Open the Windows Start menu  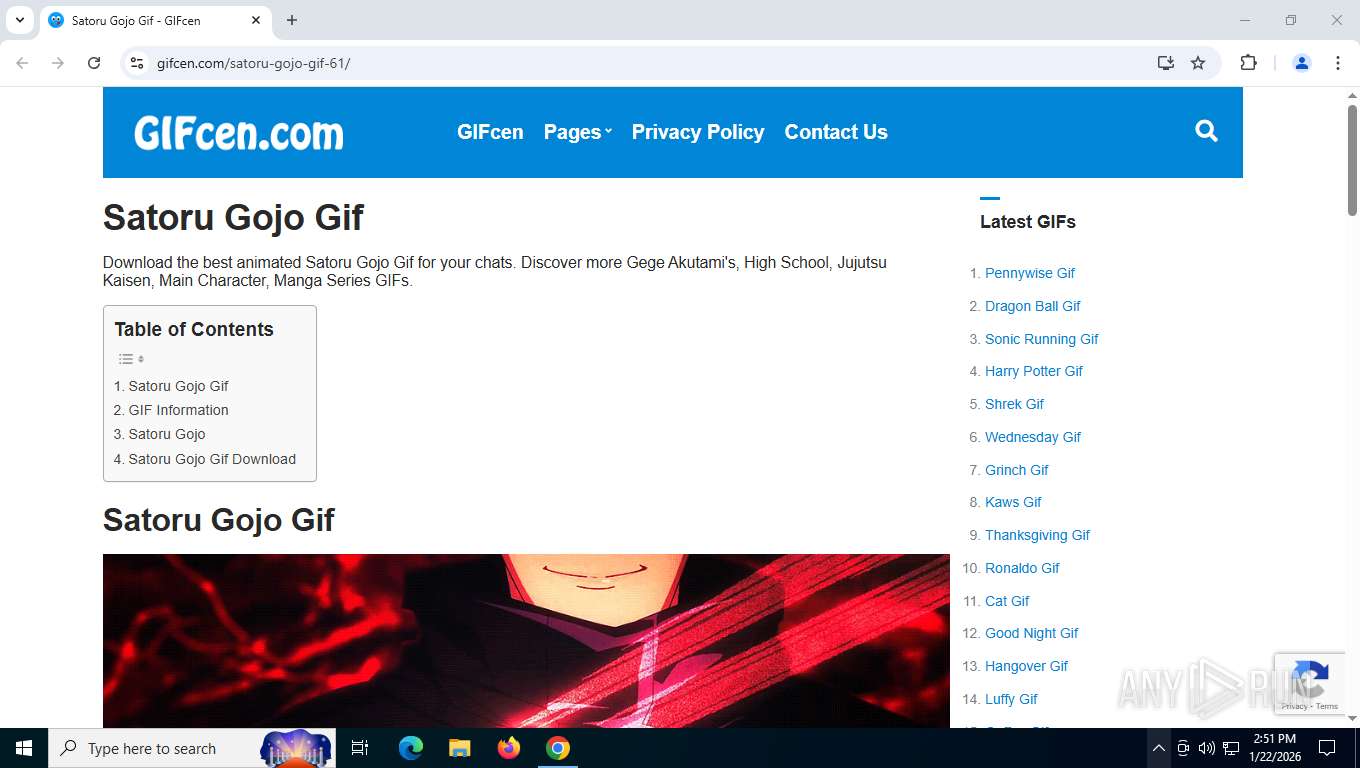click(x=23, y=748)
